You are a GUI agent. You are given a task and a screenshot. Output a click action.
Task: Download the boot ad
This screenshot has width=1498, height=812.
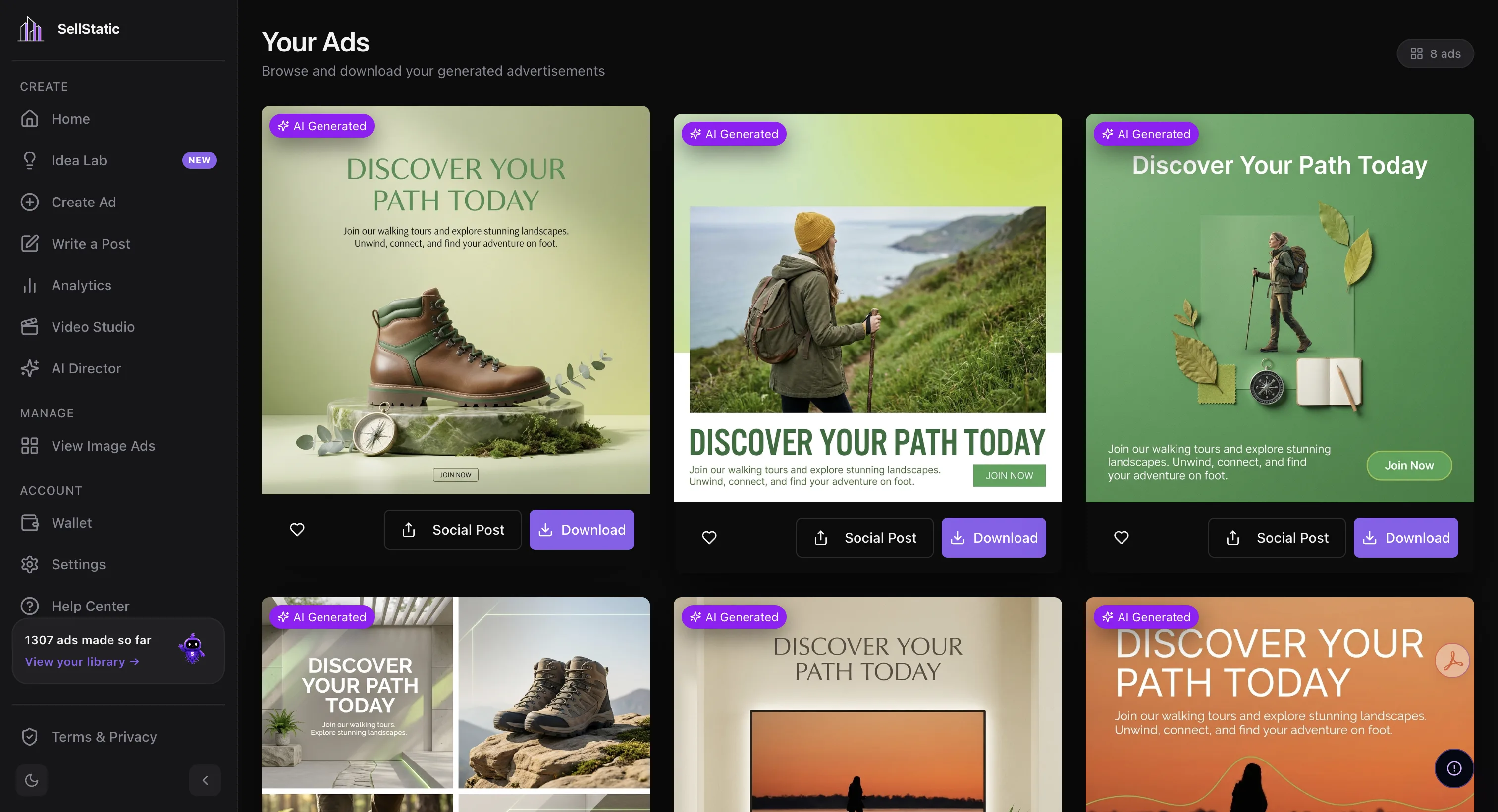point(582,529)
